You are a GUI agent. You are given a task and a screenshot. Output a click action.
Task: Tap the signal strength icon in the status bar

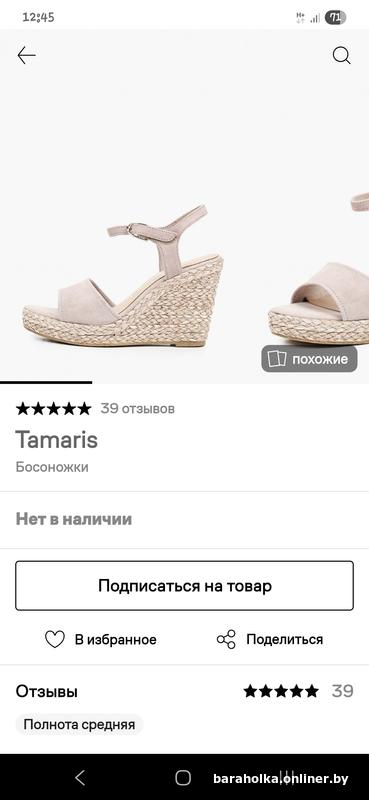click(315, 18)
